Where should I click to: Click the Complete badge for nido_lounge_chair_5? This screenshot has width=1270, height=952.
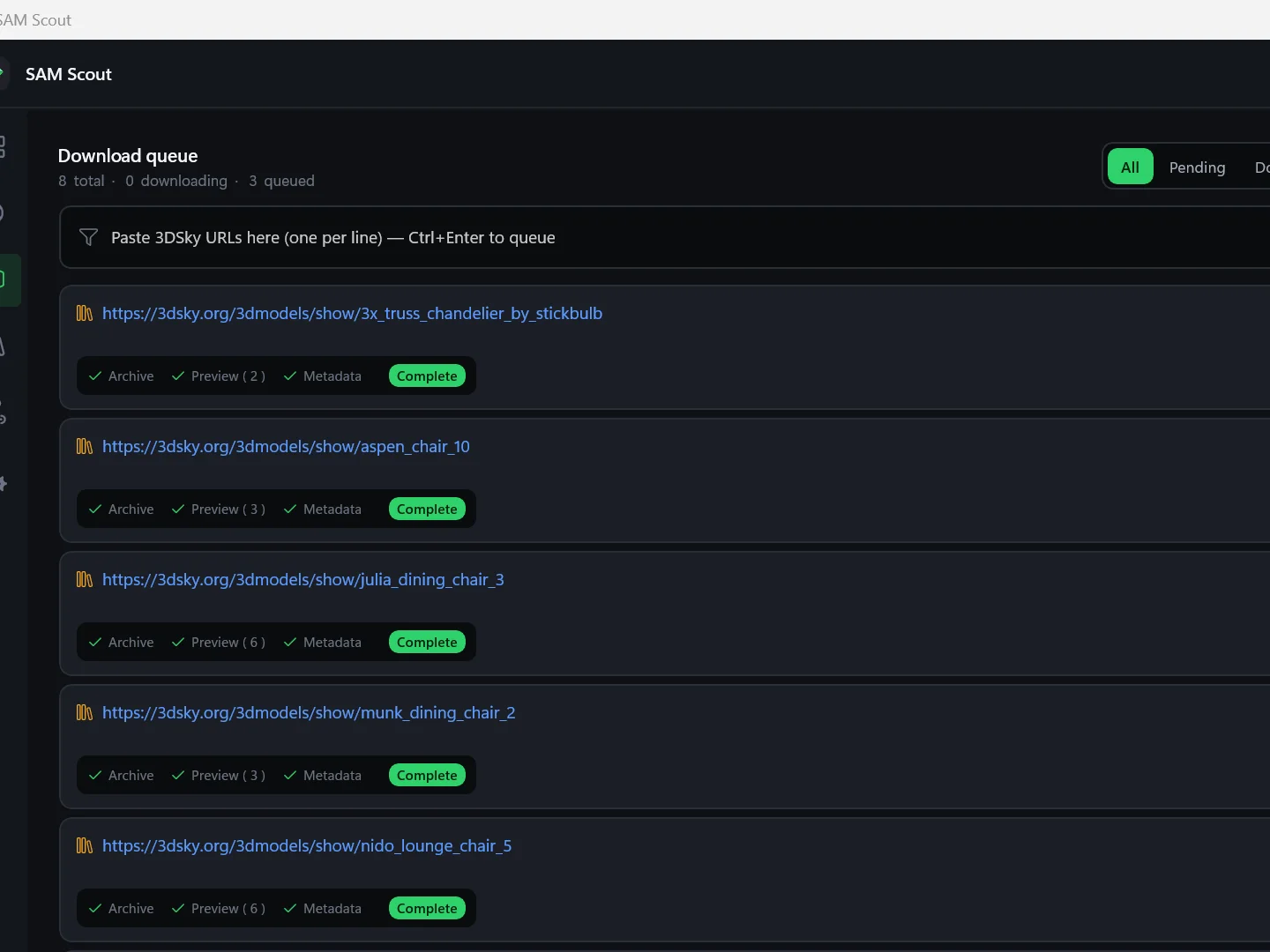[427, 908]
